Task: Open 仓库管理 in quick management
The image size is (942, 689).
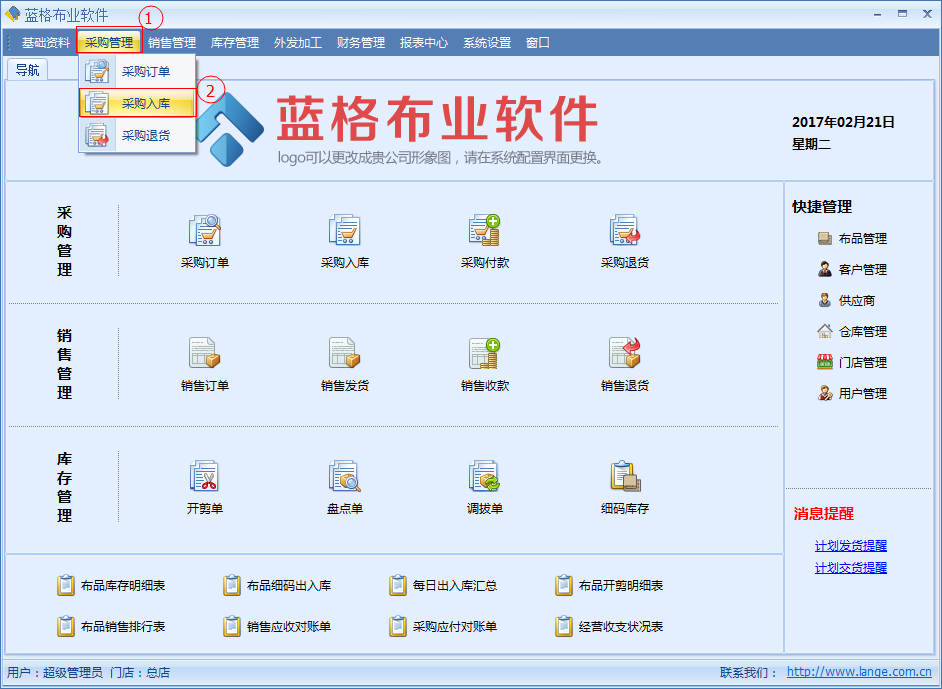Action: click(861, 332)
